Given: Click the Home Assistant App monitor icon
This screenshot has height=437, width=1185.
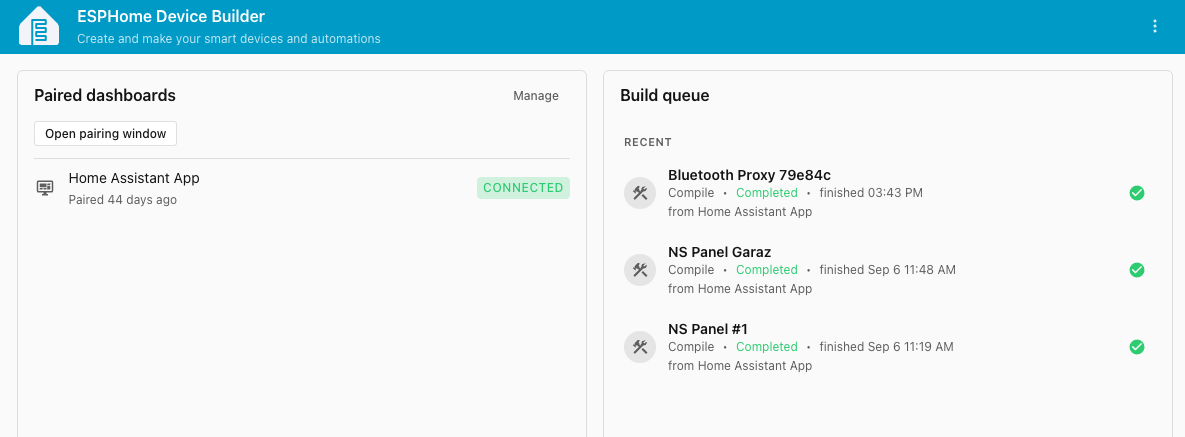Looking at the screenshot, I should (45, 188).
